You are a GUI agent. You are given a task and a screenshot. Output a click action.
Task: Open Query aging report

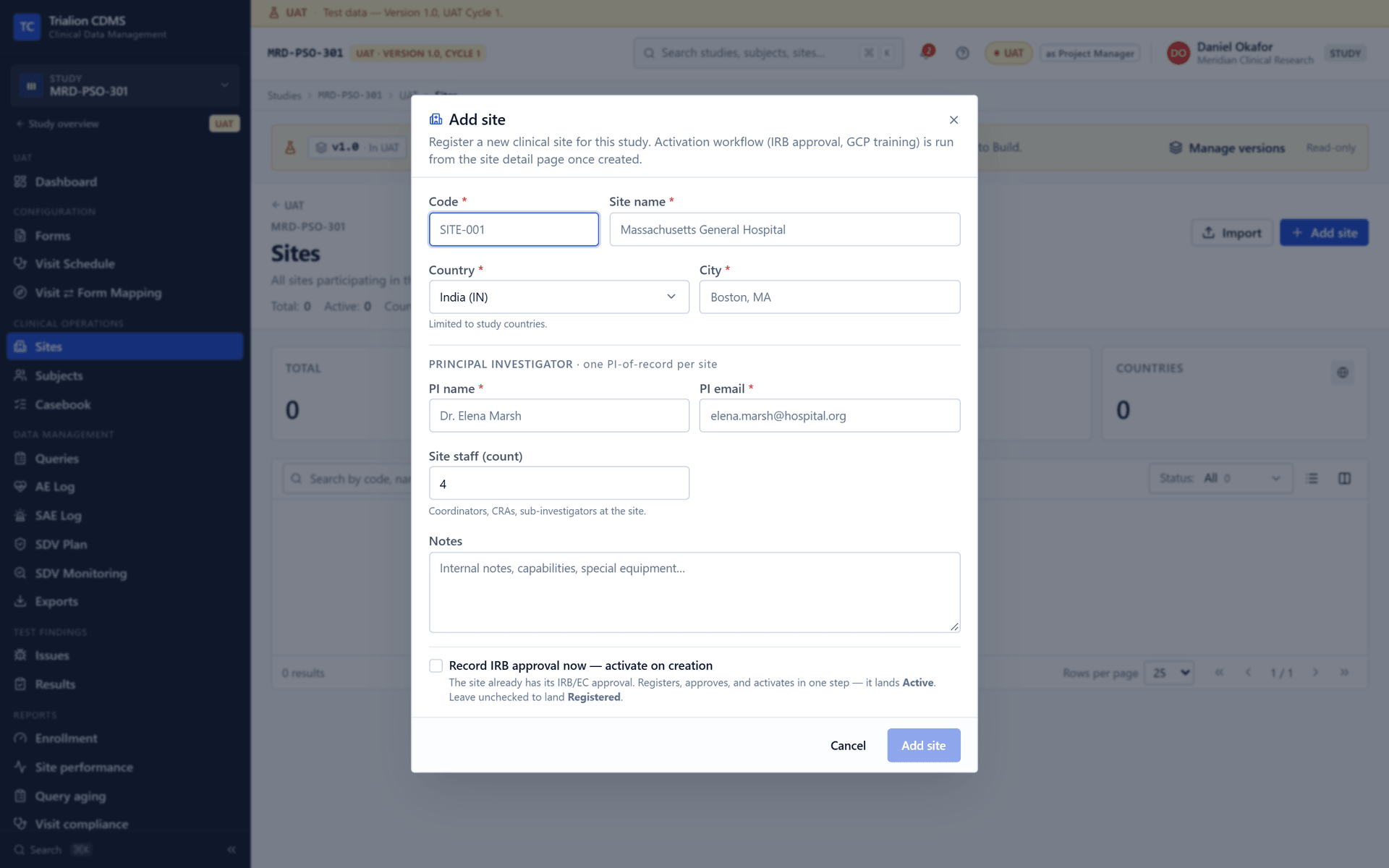[x=125, y=796]
